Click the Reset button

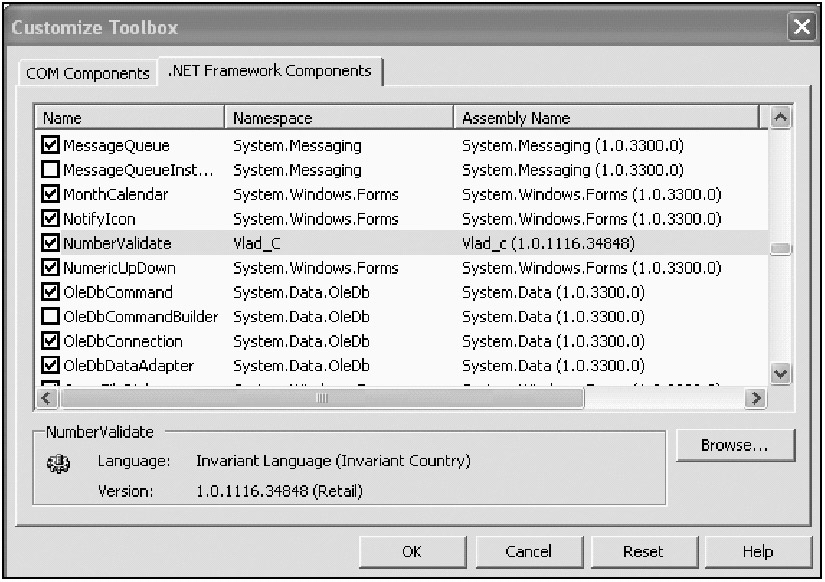click(643, 551)
